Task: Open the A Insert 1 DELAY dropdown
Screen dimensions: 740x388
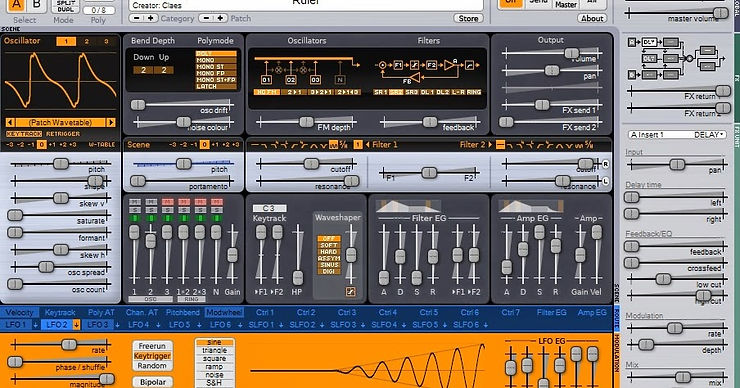Action: 677,135
